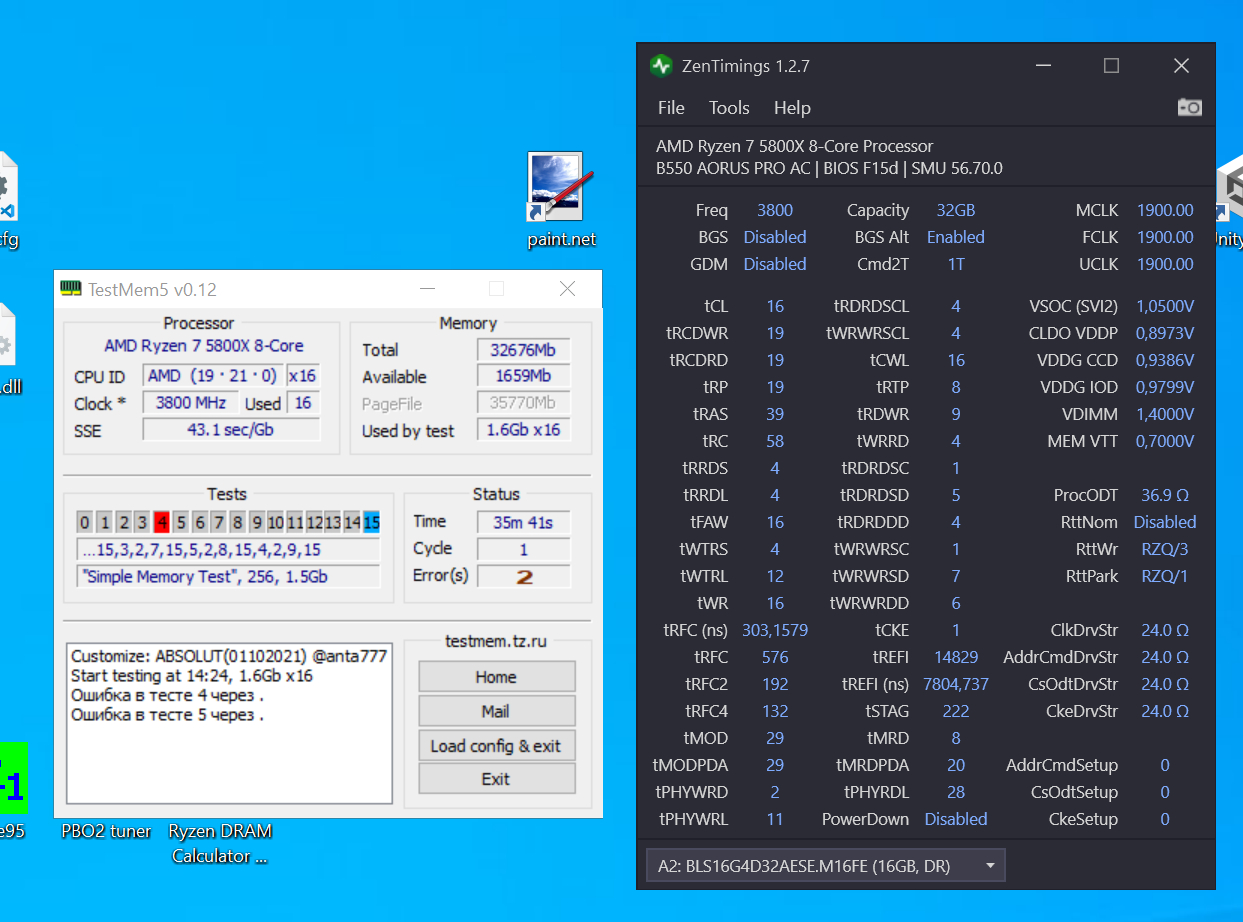Click the B550 AORUS PRO AC BIOS line
The width and height of the screenshot is (1243, 922).
[829, 168]
